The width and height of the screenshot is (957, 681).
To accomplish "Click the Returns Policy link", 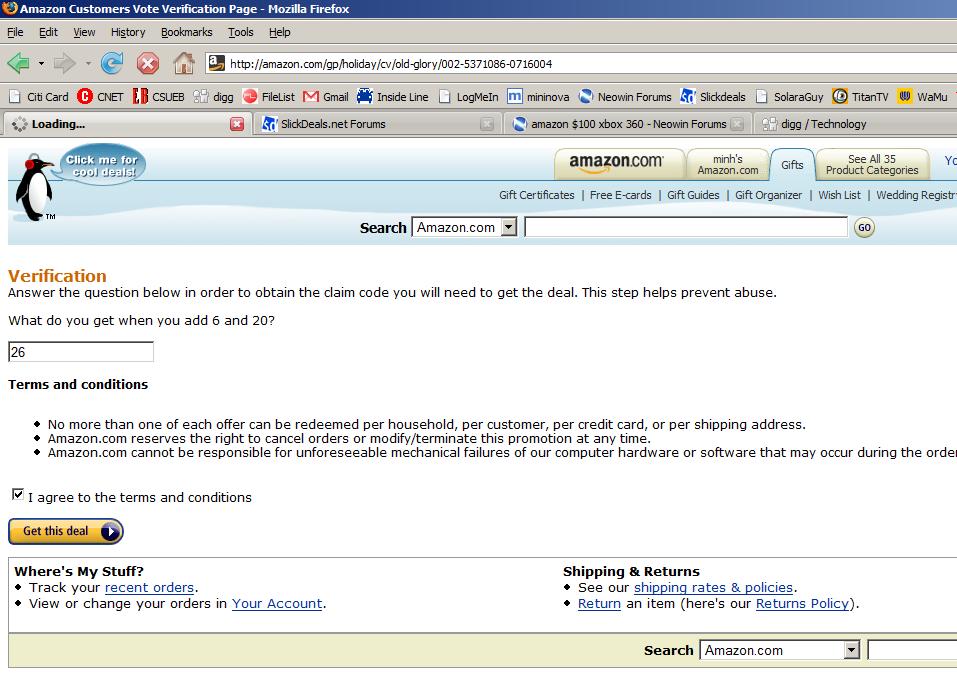I will (x=803, y=604).
